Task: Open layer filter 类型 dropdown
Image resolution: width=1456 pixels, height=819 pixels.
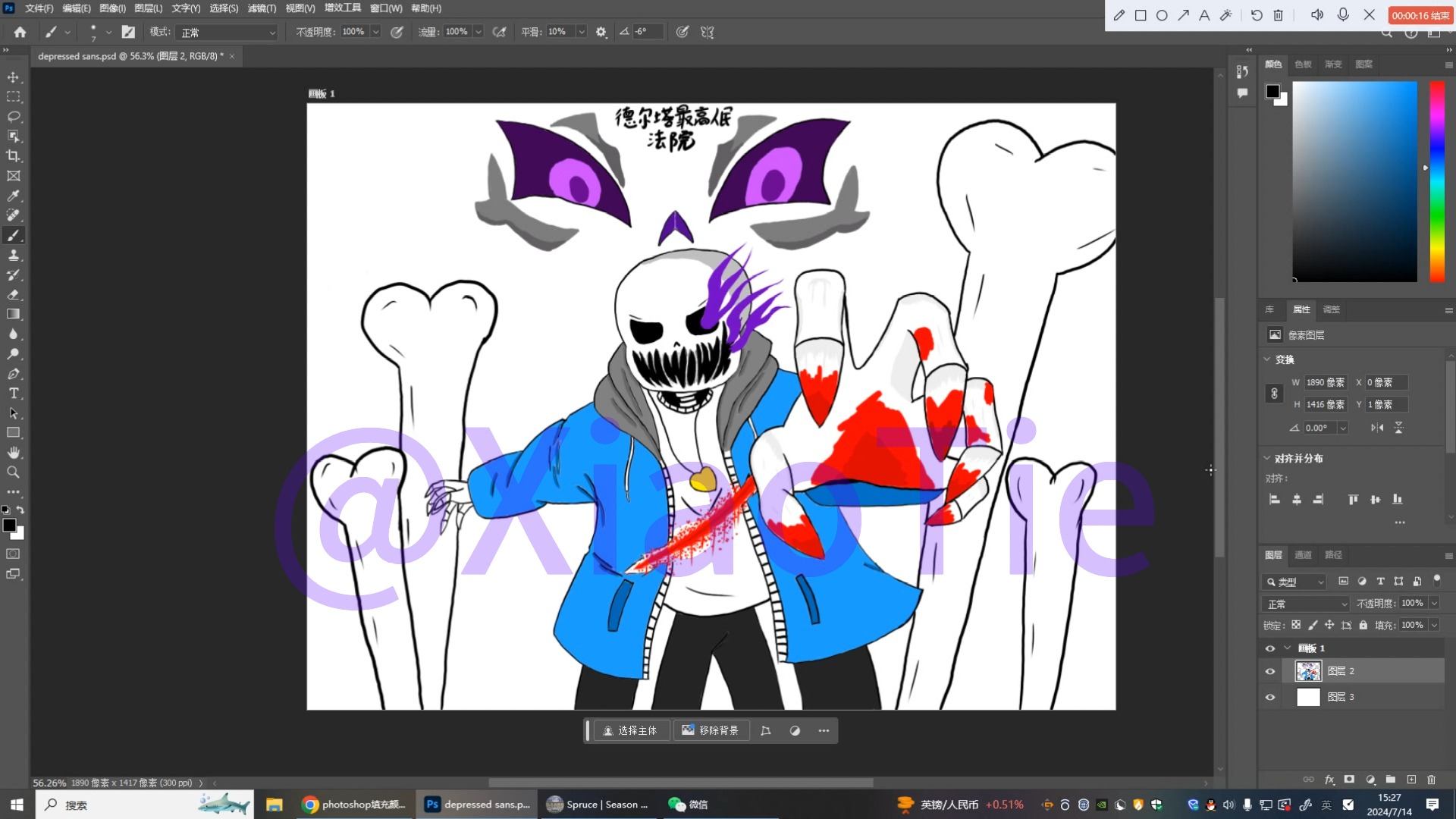Action: click(1294, 582)
